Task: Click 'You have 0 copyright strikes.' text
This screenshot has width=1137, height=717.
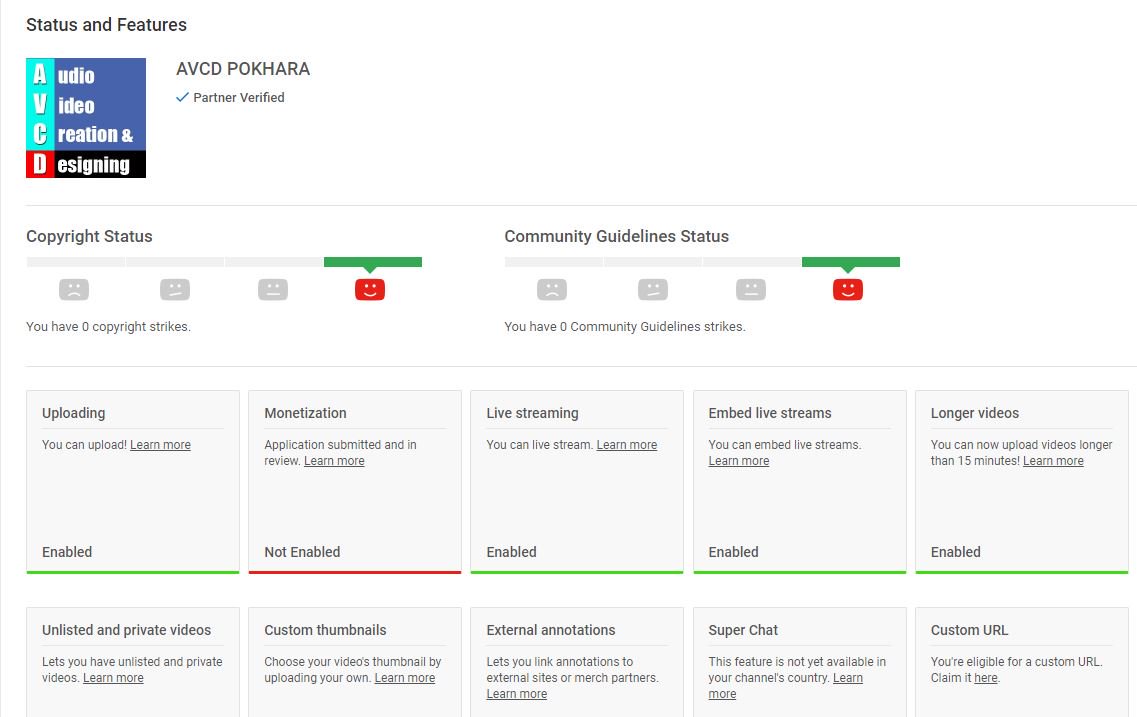Action: [109, 326]
